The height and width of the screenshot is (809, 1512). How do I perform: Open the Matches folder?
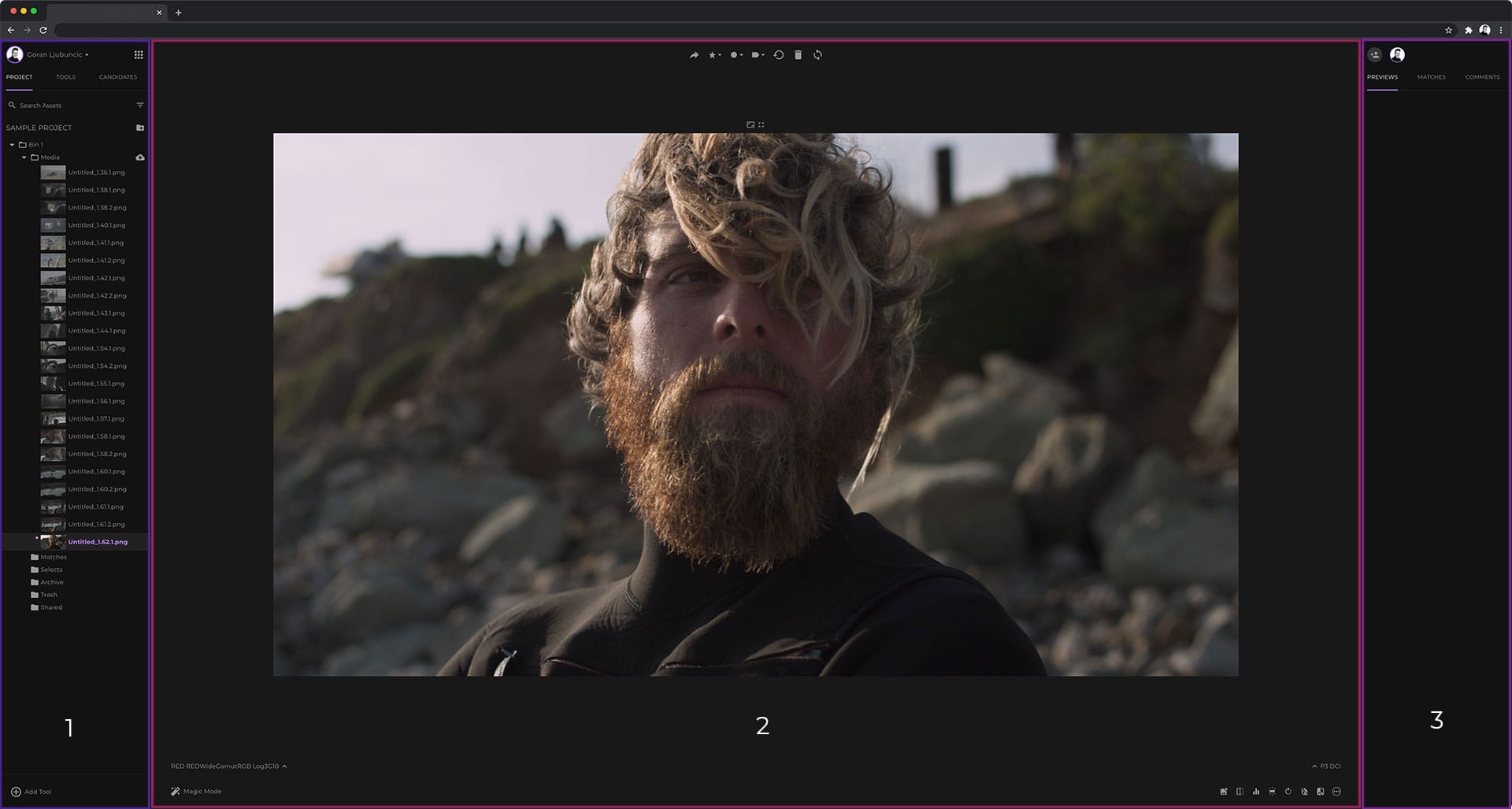(49, 557)
